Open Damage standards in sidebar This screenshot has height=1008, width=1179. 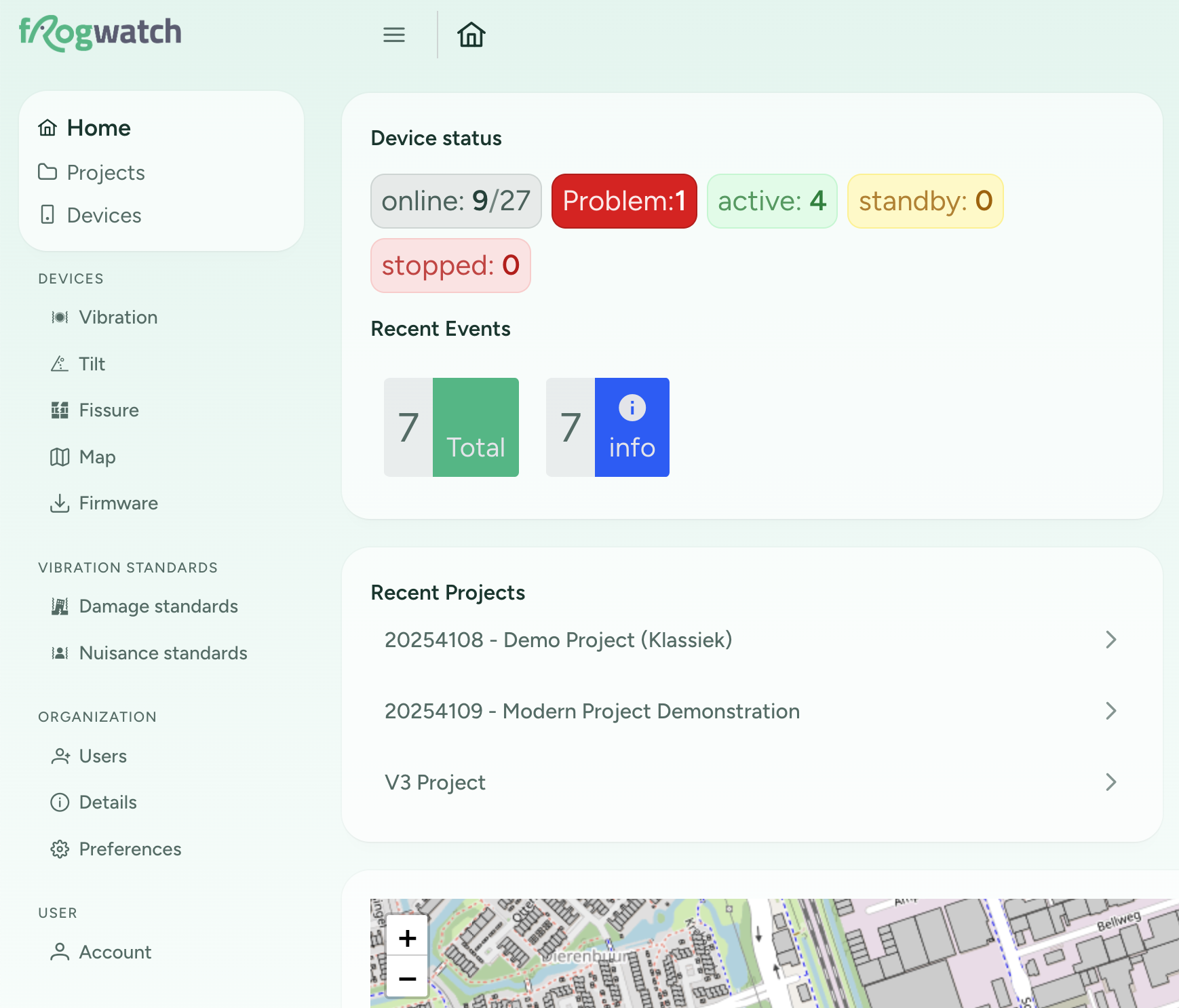pos(158,606)
